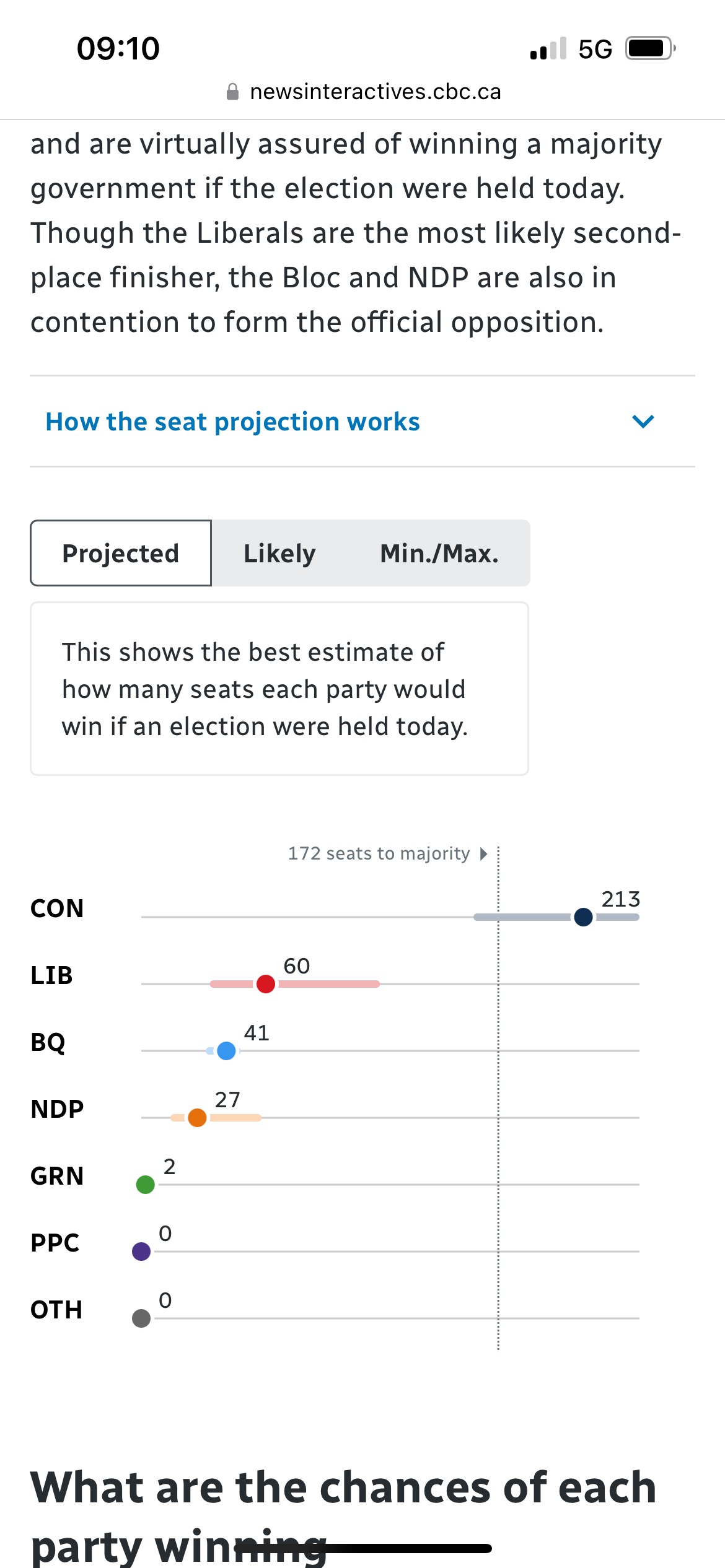This screenshot has width=725, height=1568.
Task: Click the NDP orange seat marker
Action: pyautogui.click(x=197, y=1118)
